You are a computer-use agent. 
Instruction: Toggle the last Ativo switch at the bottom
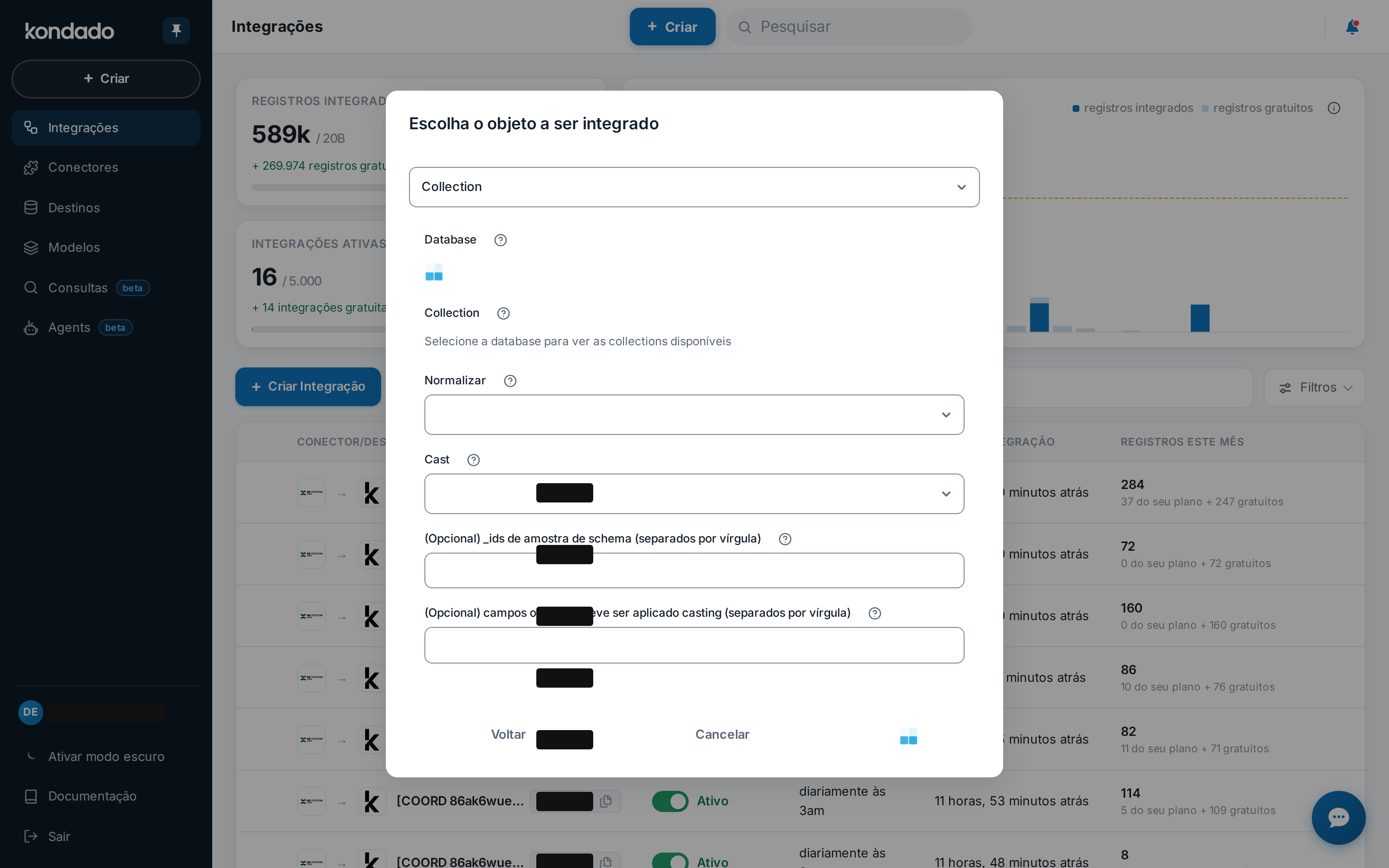670,861
